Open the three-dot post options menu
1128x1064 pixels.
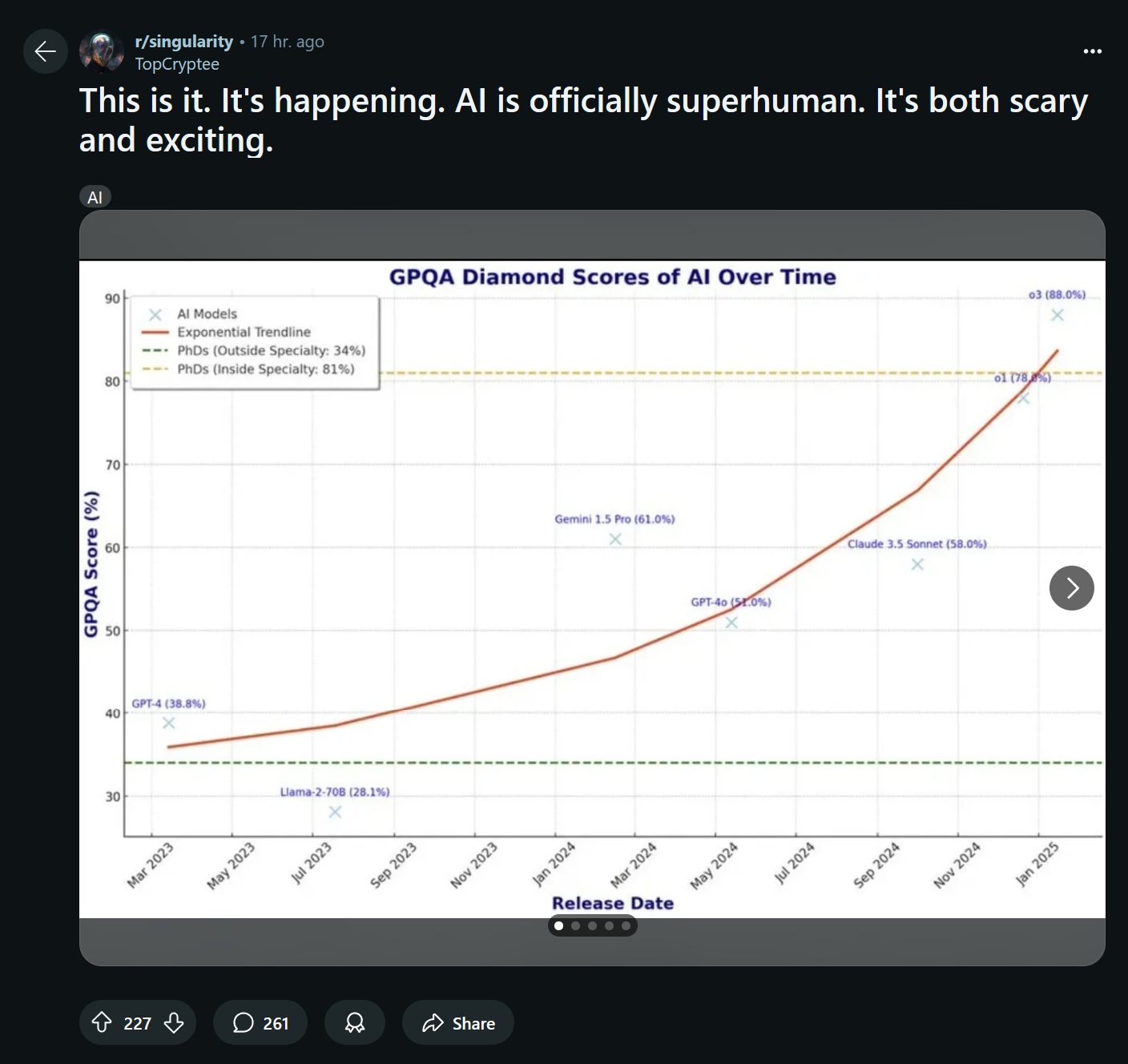pyautogui.click(x=1092, y=51)
